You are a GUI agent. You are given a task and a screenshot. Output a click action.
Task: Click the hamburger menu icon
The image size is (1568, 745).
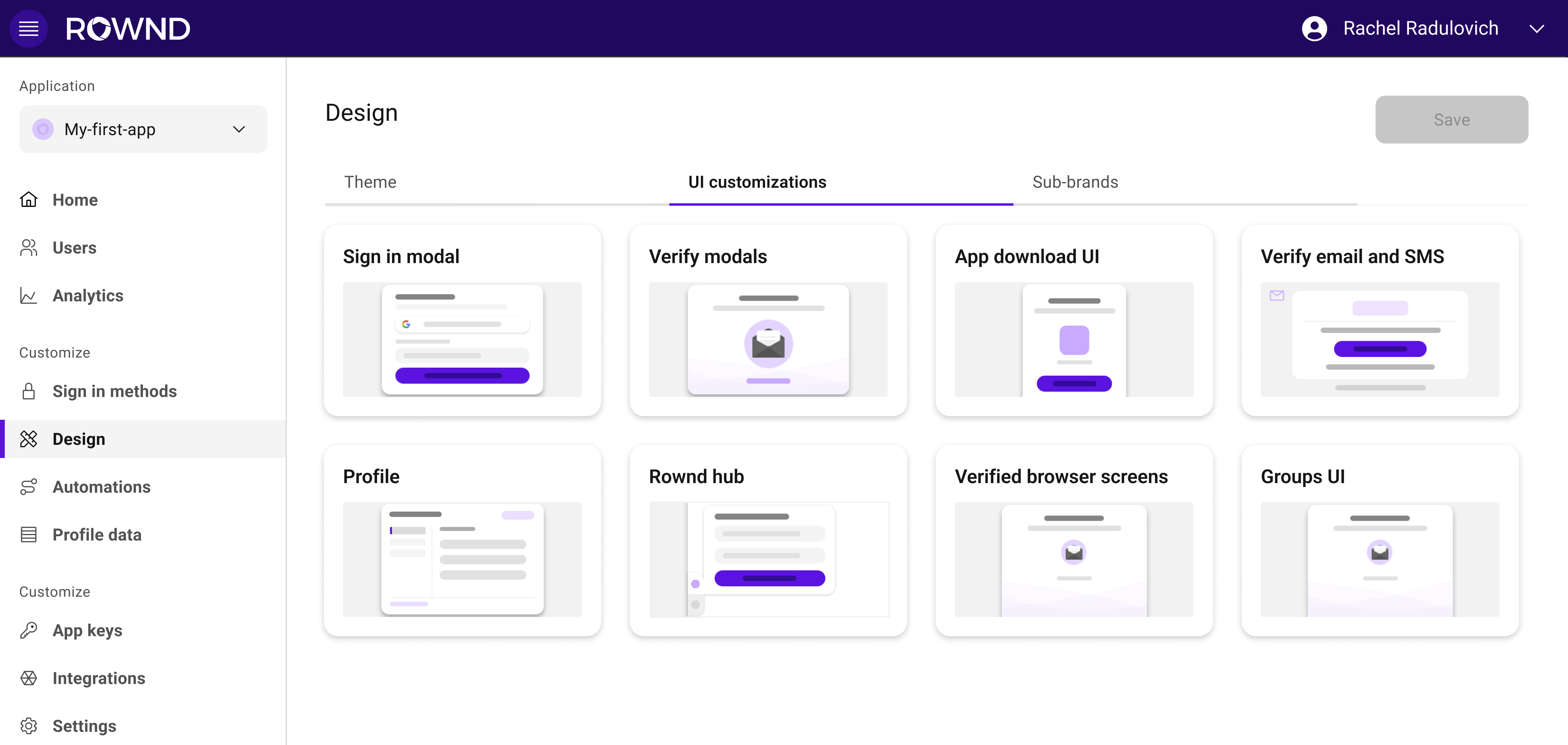click(x=29, y=29)
